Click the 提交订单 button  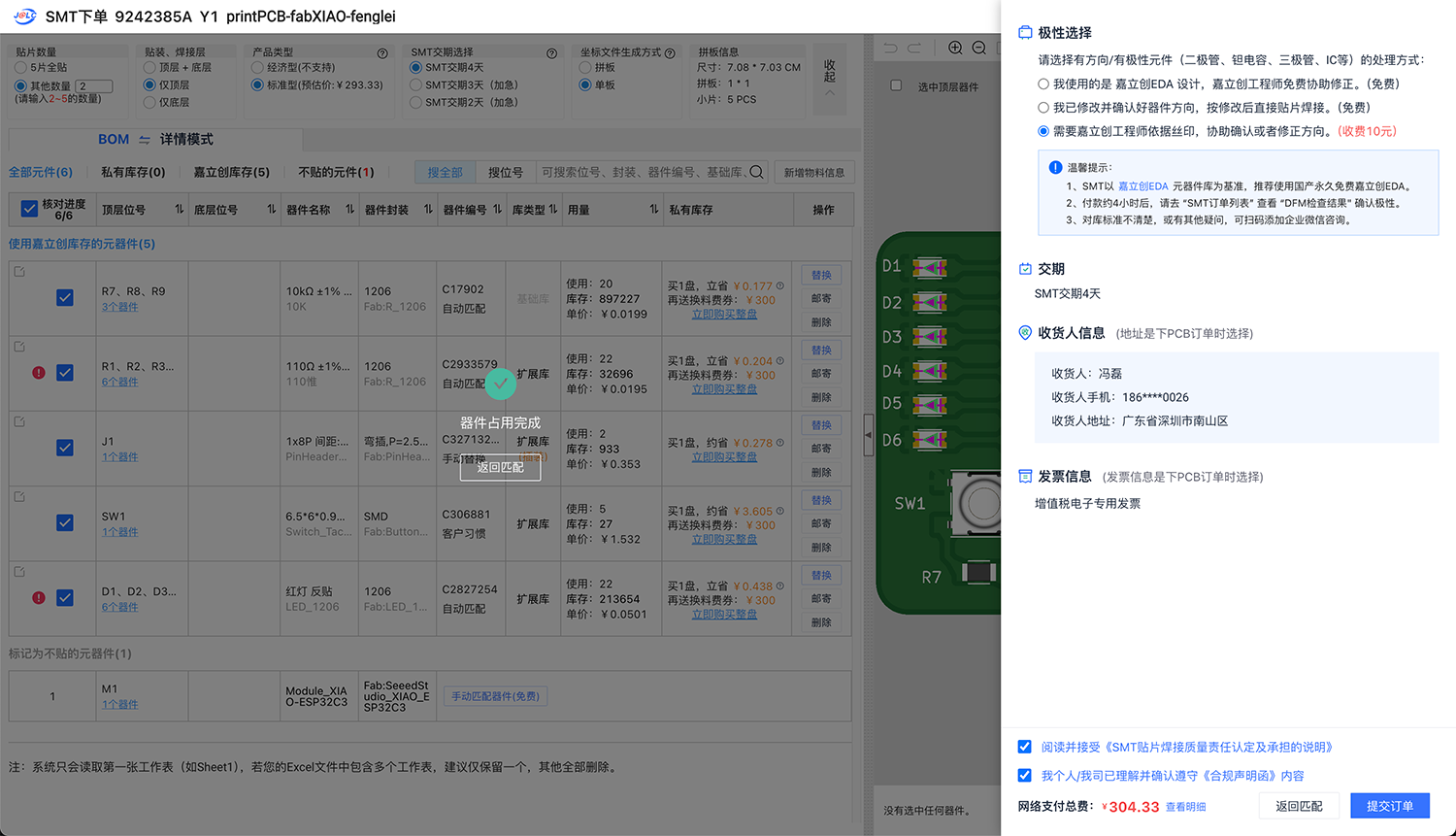1390,806
